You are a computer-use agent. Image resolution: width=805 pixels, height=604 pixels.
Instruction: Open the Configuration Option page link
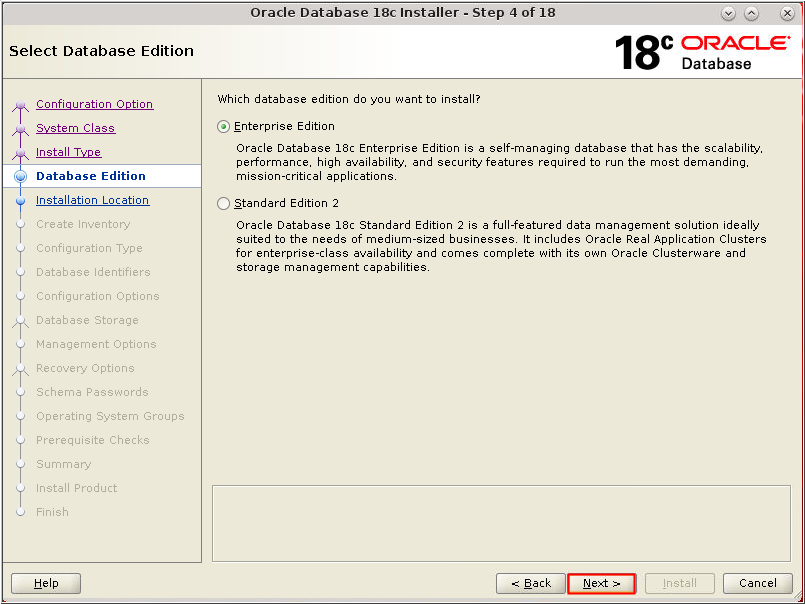click(94, 104)
